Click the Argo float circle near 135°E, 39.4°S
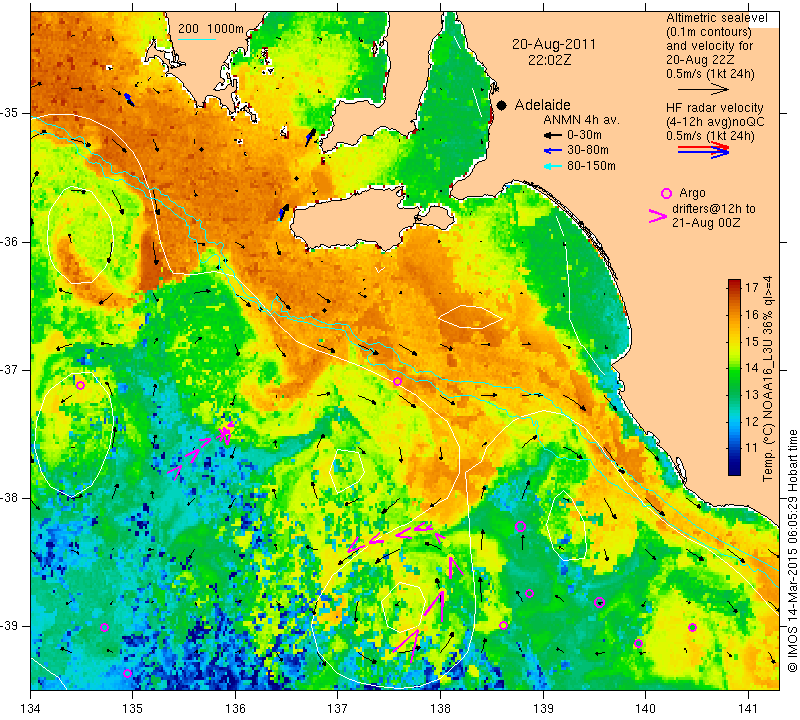 coord(128,674)
